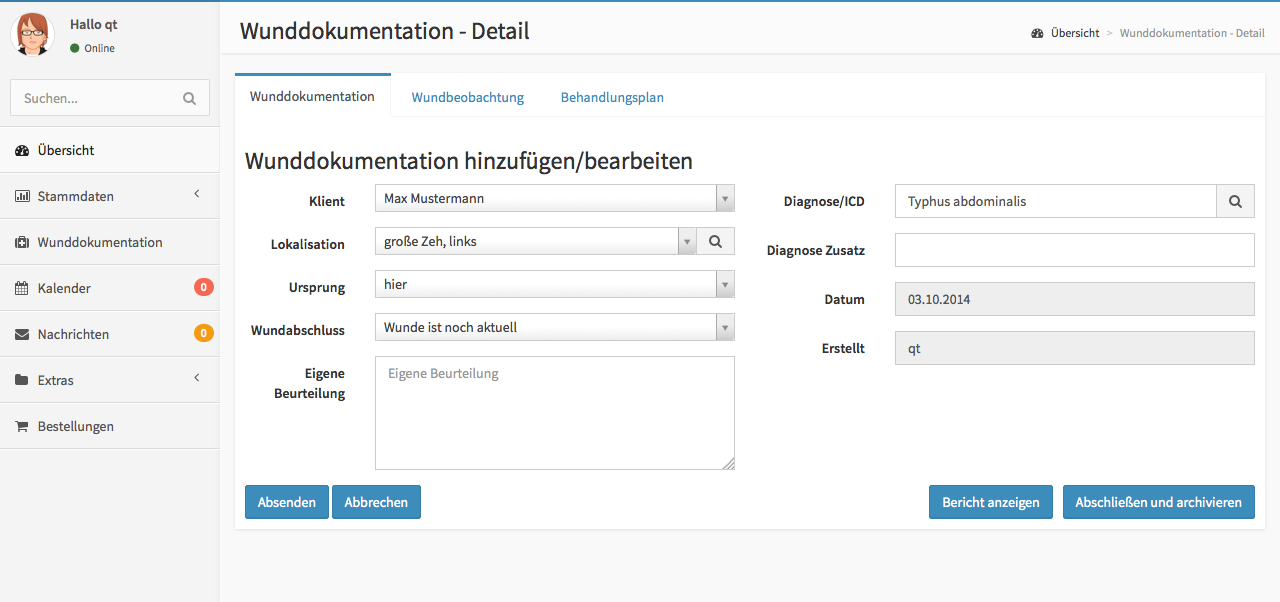Click the Wunddokumentation - Detail page heading

click(x=385, y=31)
